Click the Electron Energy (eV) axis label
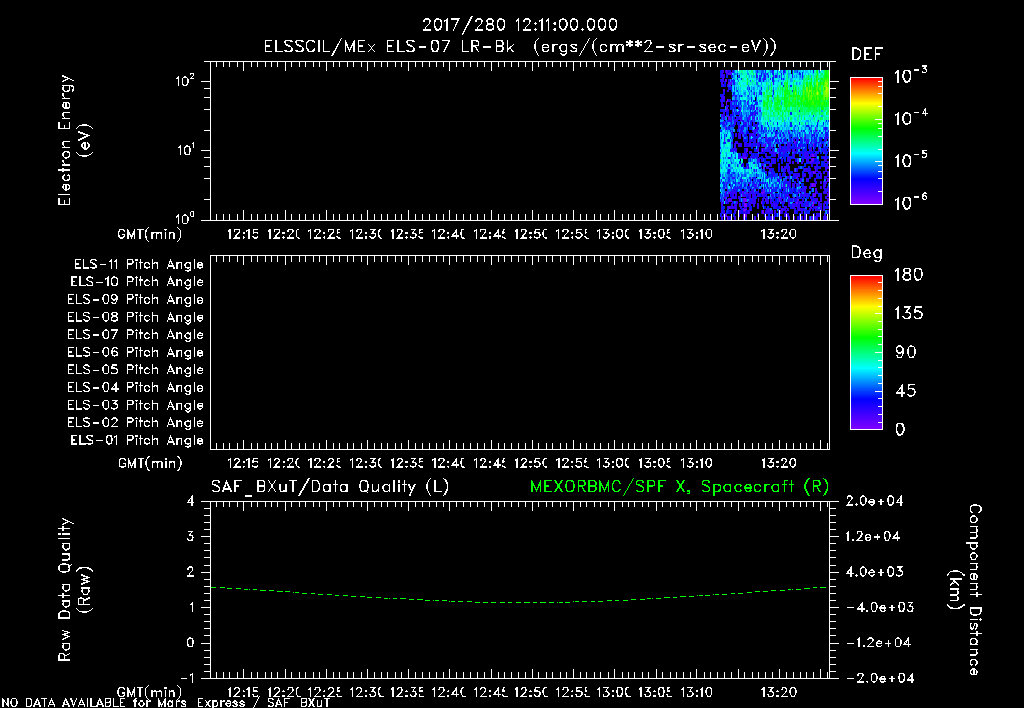Viewport: 1024px width, 708px height. [74, 140]
